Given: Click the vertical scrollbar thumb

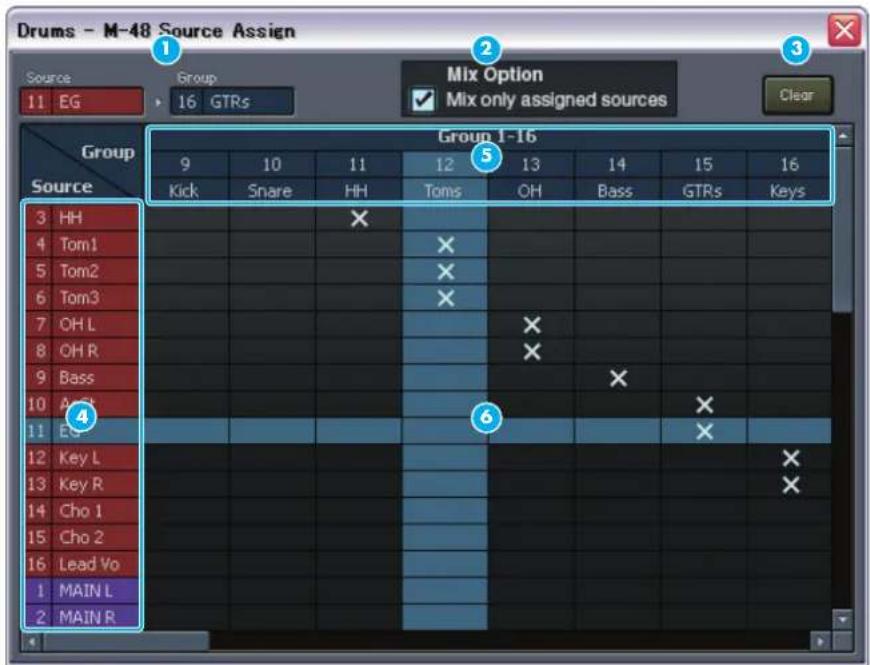Looking at the screenshot, I should (843, 229).
